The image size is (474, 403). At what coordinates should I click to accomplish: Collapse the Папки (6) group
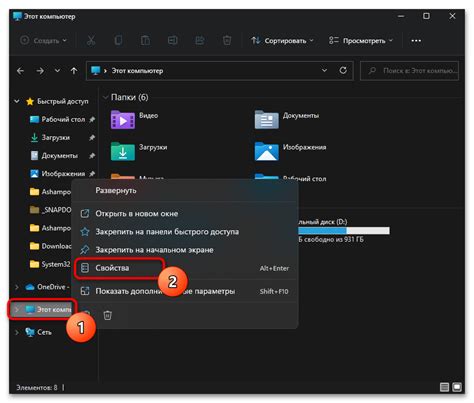click(x=105, y=97)
